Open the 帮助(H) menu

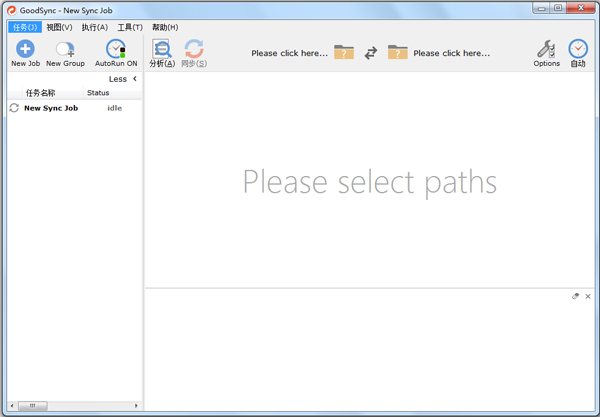click(x=165, y=27)
